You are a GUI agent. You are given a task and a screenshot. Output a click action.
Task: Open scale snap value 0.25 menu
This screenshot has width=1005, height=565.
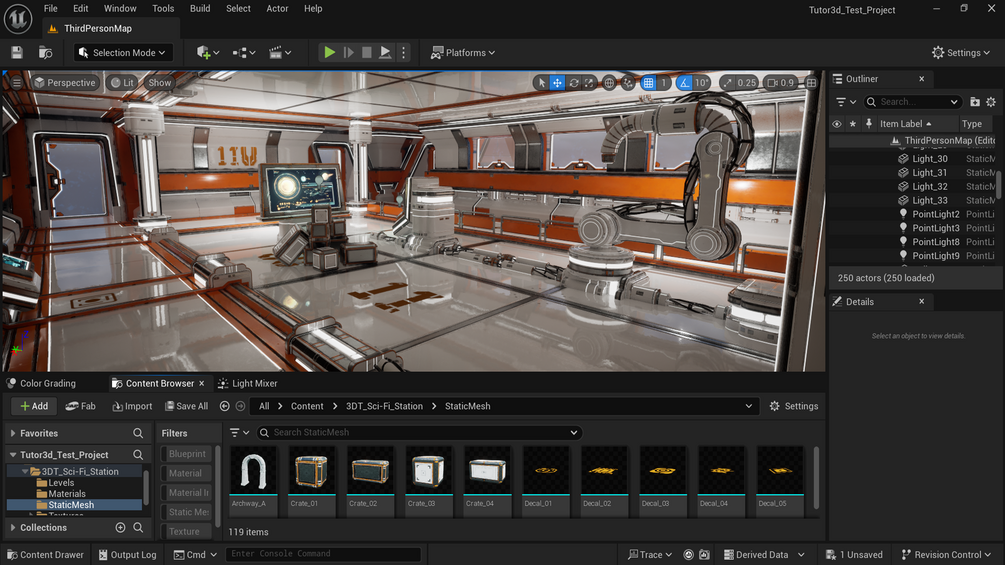click(x=746, y=83)
